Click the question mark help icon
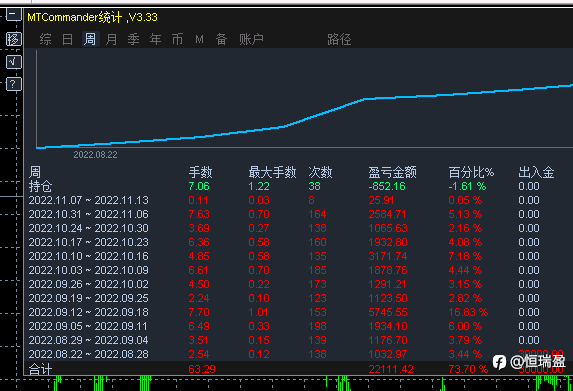This screenshot has width=573, height=391. pos(14,84)
